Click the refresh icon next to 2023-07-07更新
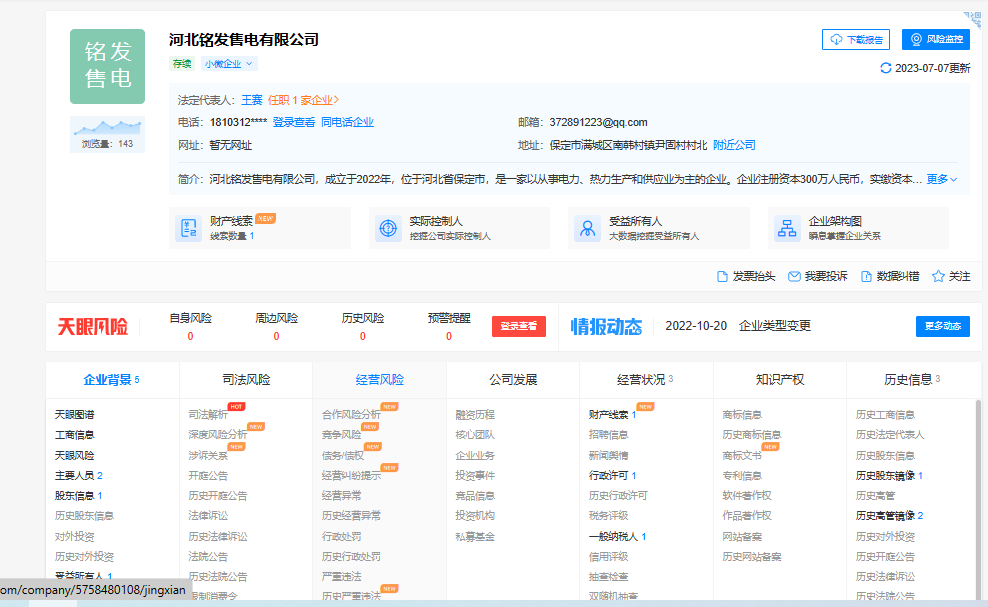988x607 pixels. 885,68
